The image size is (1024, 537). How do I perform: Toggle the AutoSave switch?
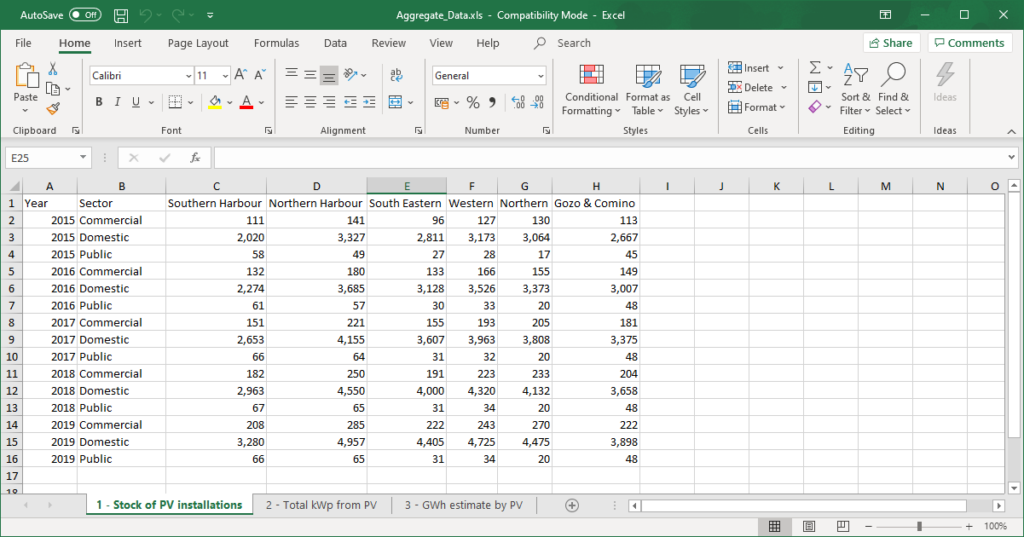click(x=85, y=15)
